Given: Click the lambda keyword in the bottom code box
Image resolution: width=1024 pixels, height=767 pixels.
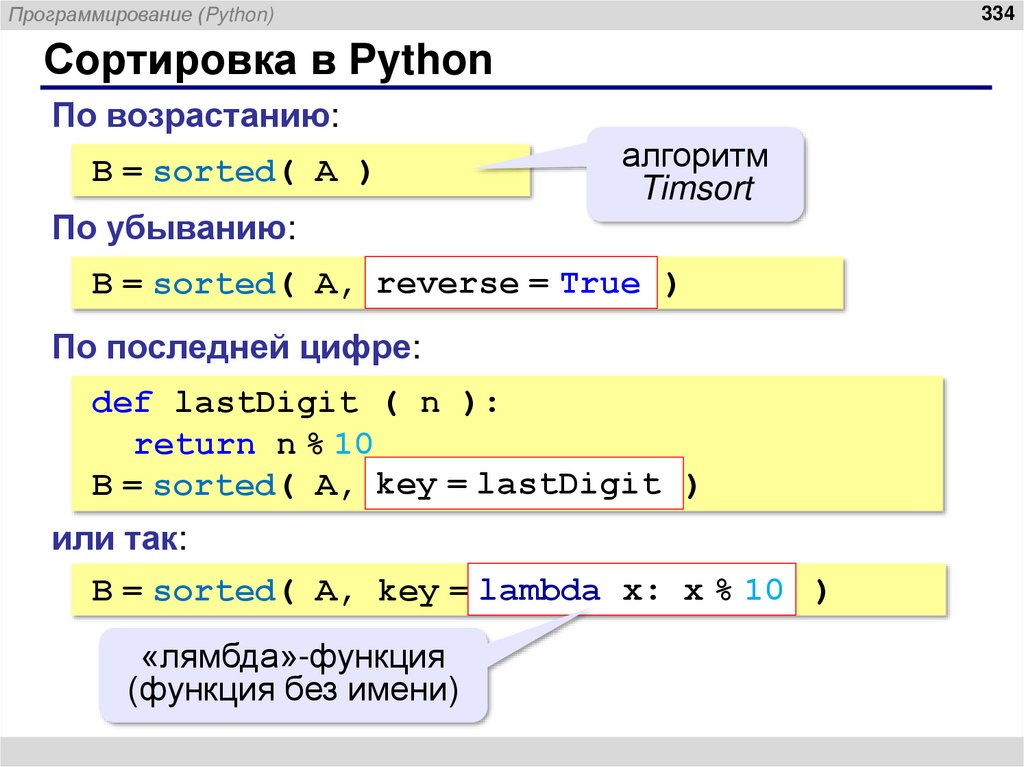Looking at the screenshot, I should click(x=541, y=590).
